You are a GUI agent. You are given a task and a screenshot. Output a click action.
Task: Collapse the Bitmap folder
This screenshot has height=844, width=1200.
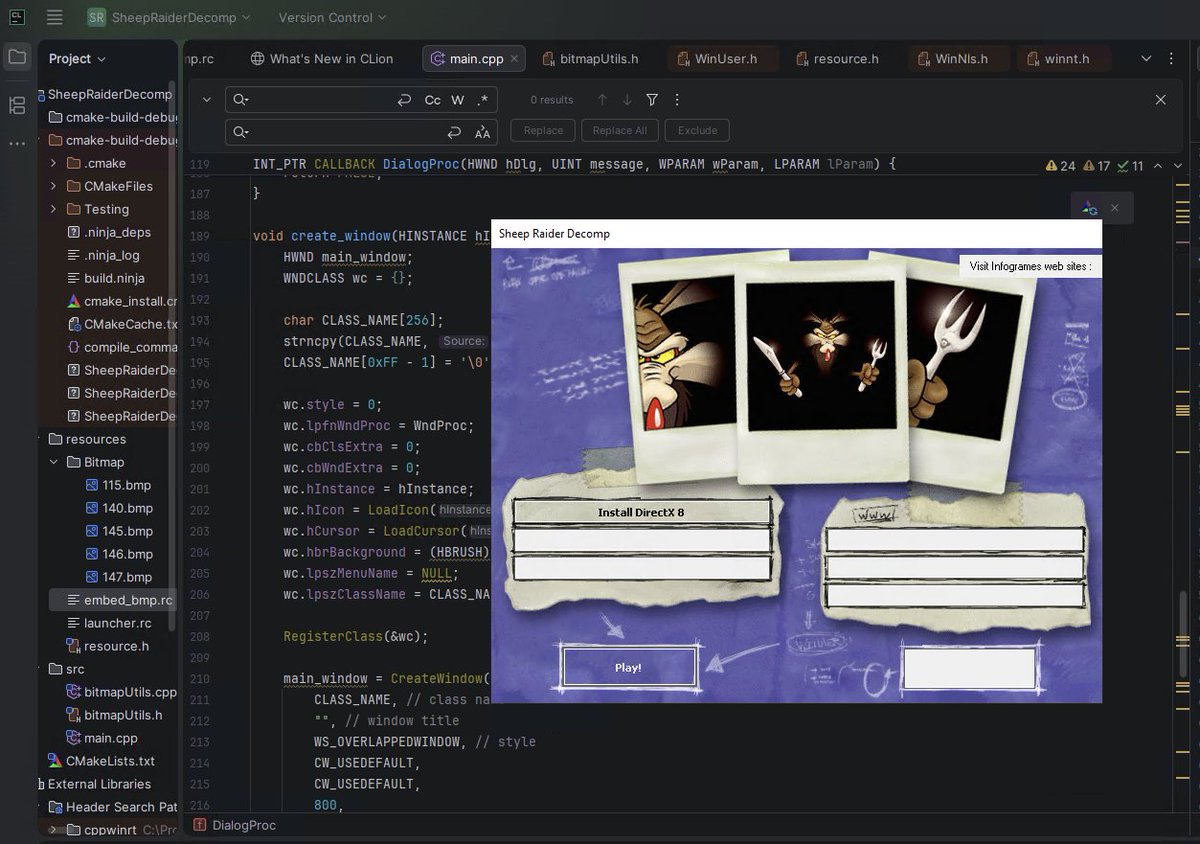pos(53,462)
